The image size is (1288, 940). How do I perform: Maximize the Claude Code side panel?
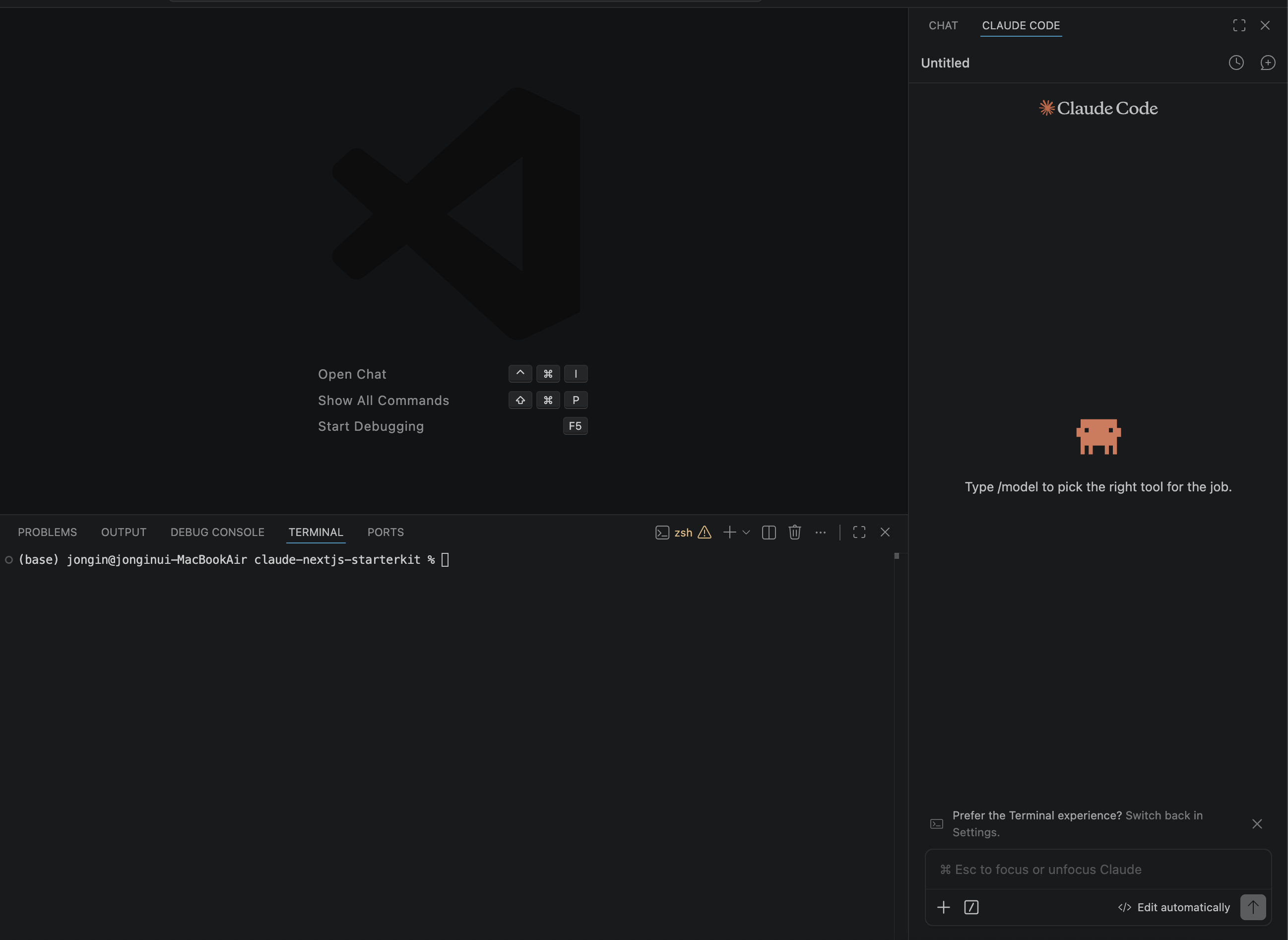[1239, 26]
